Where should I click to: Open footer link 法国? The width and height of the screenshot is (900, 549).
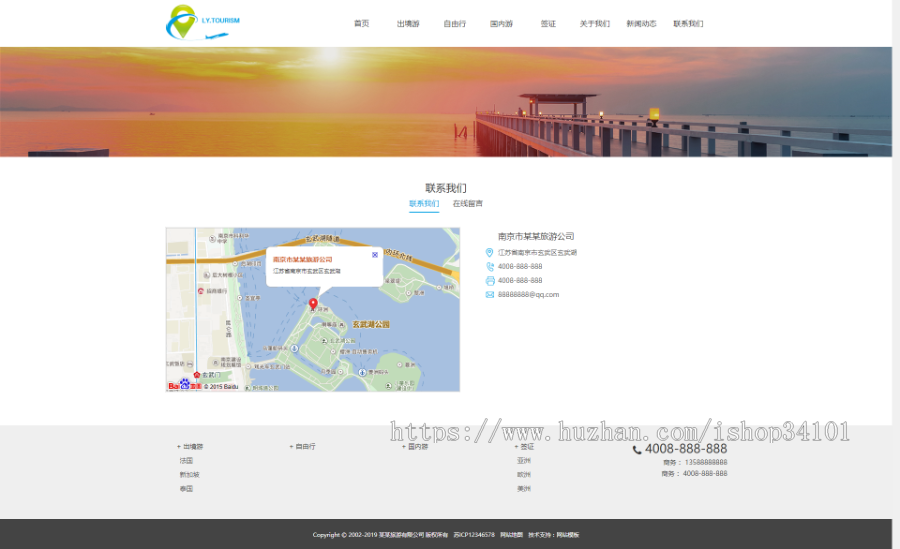(186, 461)
